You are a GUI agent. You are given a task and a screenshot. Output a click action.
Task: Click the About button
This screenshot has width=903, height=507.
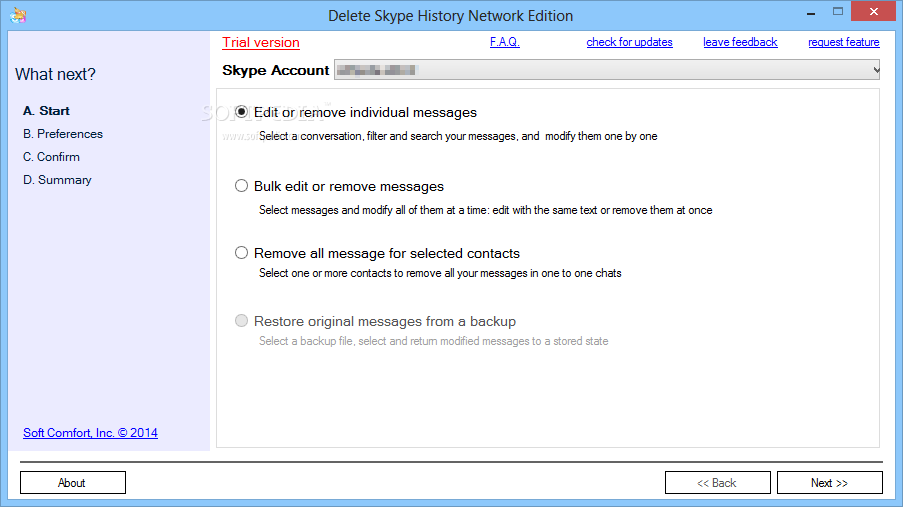[x=73, y=483]
